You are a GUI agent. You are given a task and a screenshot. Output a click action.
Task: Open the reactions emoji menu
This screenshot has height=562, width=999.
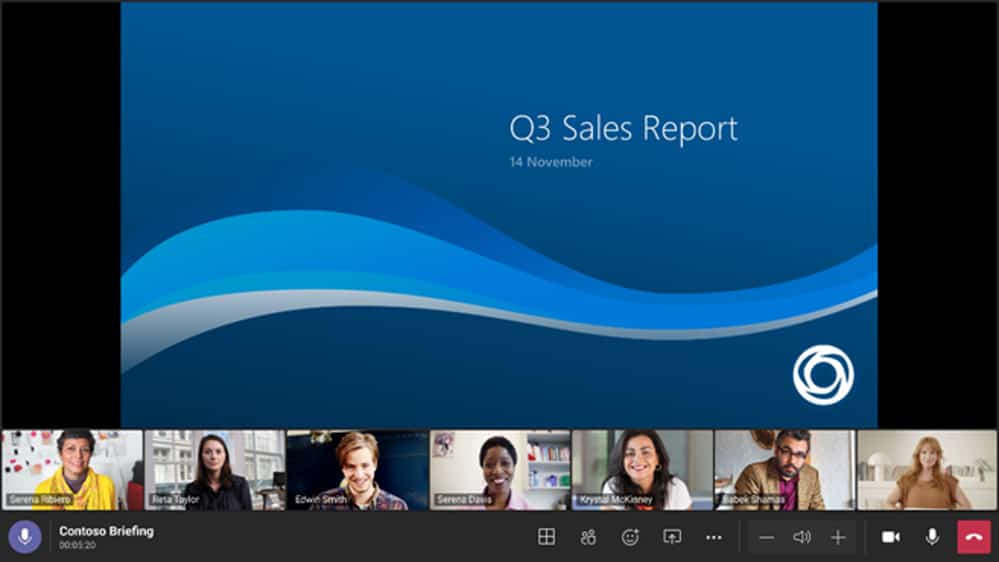pos(630,537)
